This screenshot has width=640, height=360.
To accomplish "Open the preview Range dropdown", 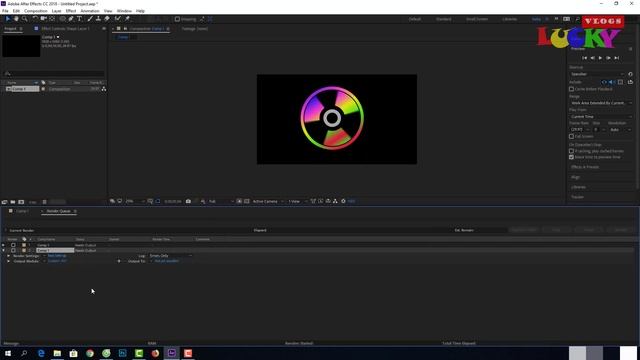I will pos(600,103).
